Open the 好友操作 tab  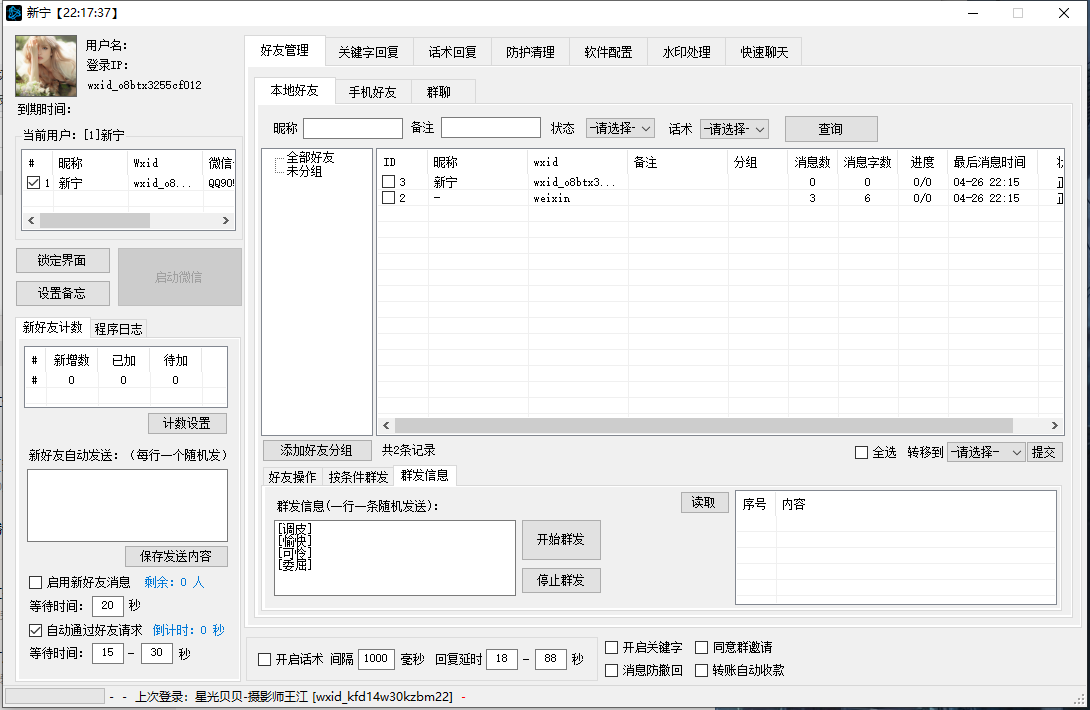click(292, 477)
